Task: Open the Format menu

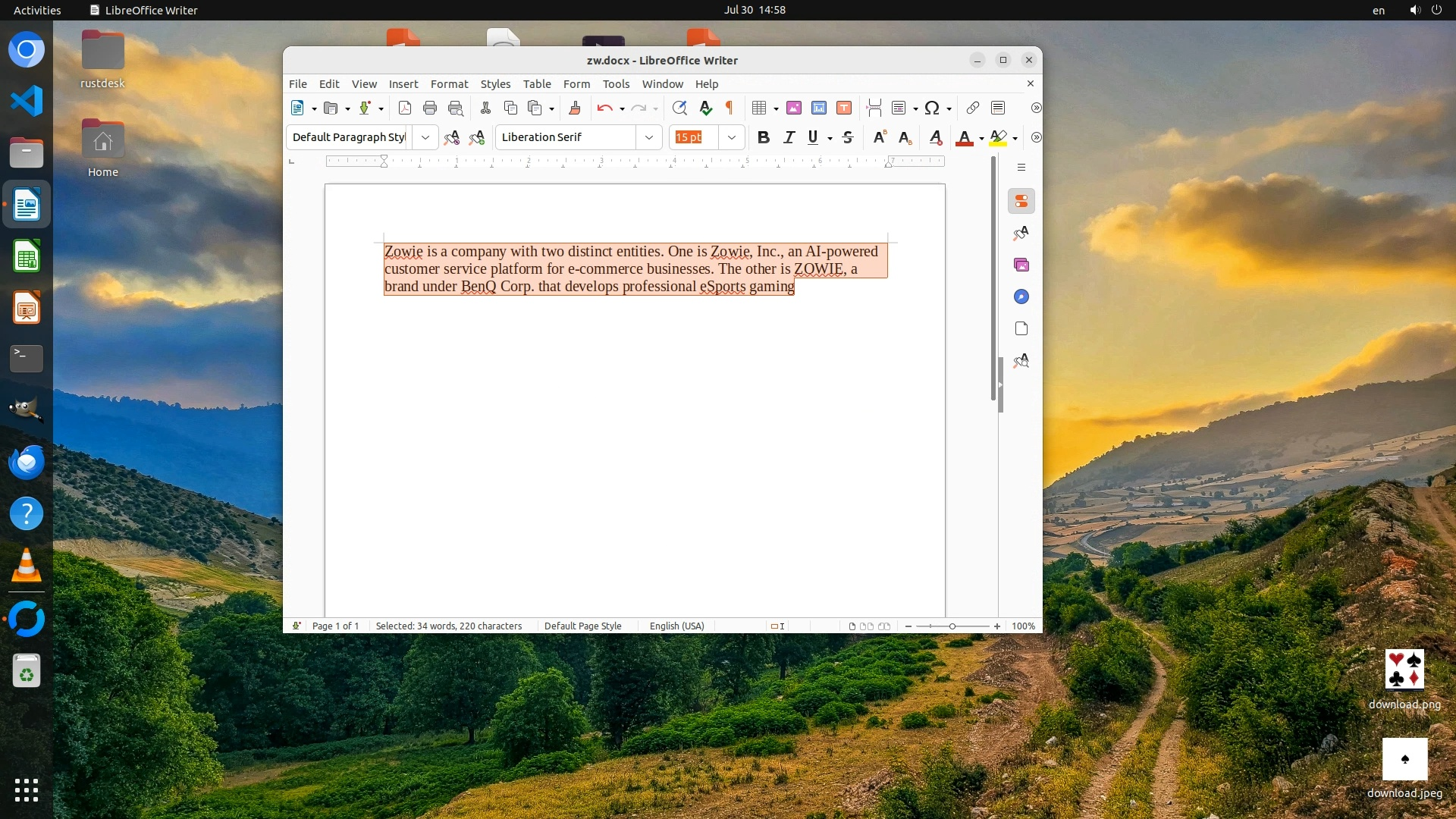Action: coord(449,84)
